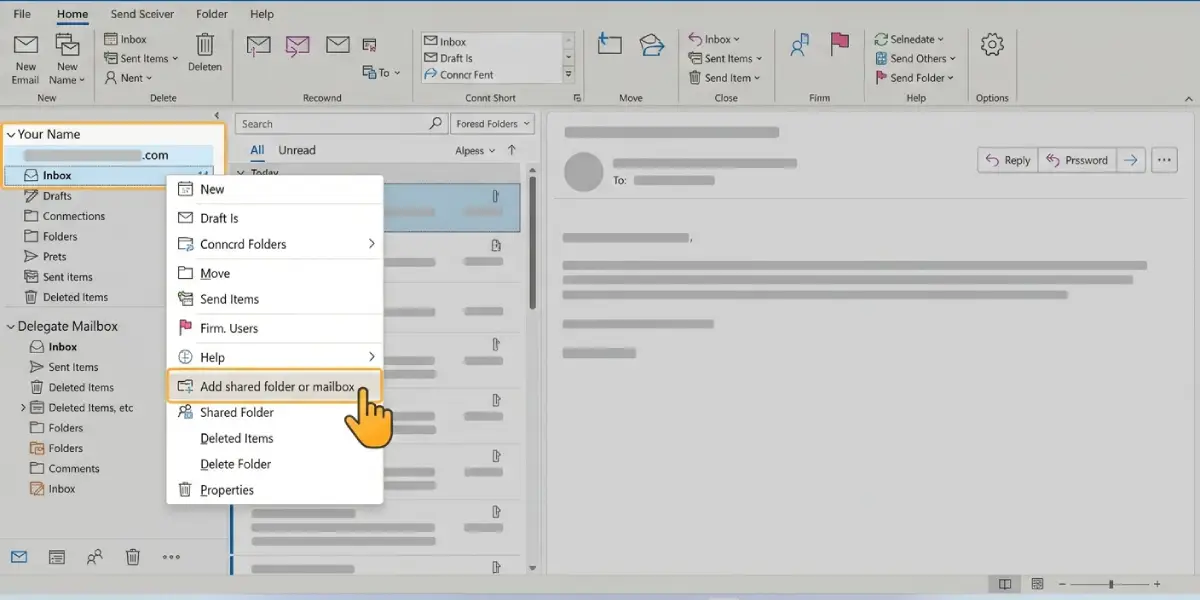Click the trash icon in bottom navigation
1200x600 pixels.
(133, 557)
